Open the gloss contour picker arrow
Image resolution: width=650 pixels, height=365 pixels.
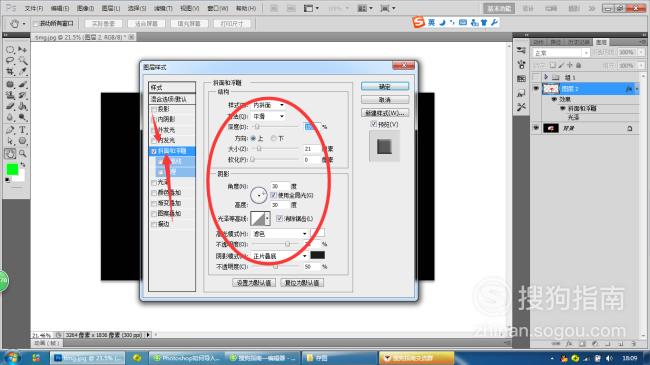coord(267,218)
